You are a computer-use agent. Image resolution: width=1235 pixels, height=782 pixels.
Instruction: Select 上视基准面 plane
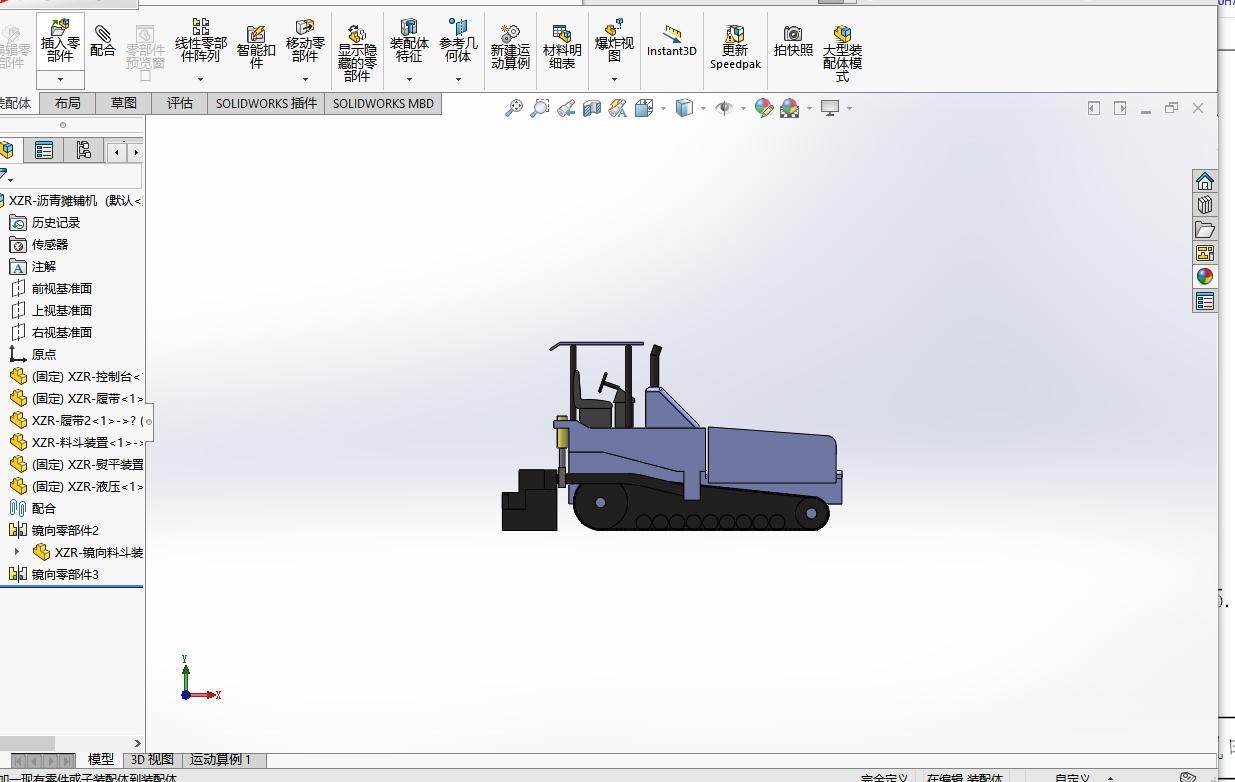click(x=61, y=311)
